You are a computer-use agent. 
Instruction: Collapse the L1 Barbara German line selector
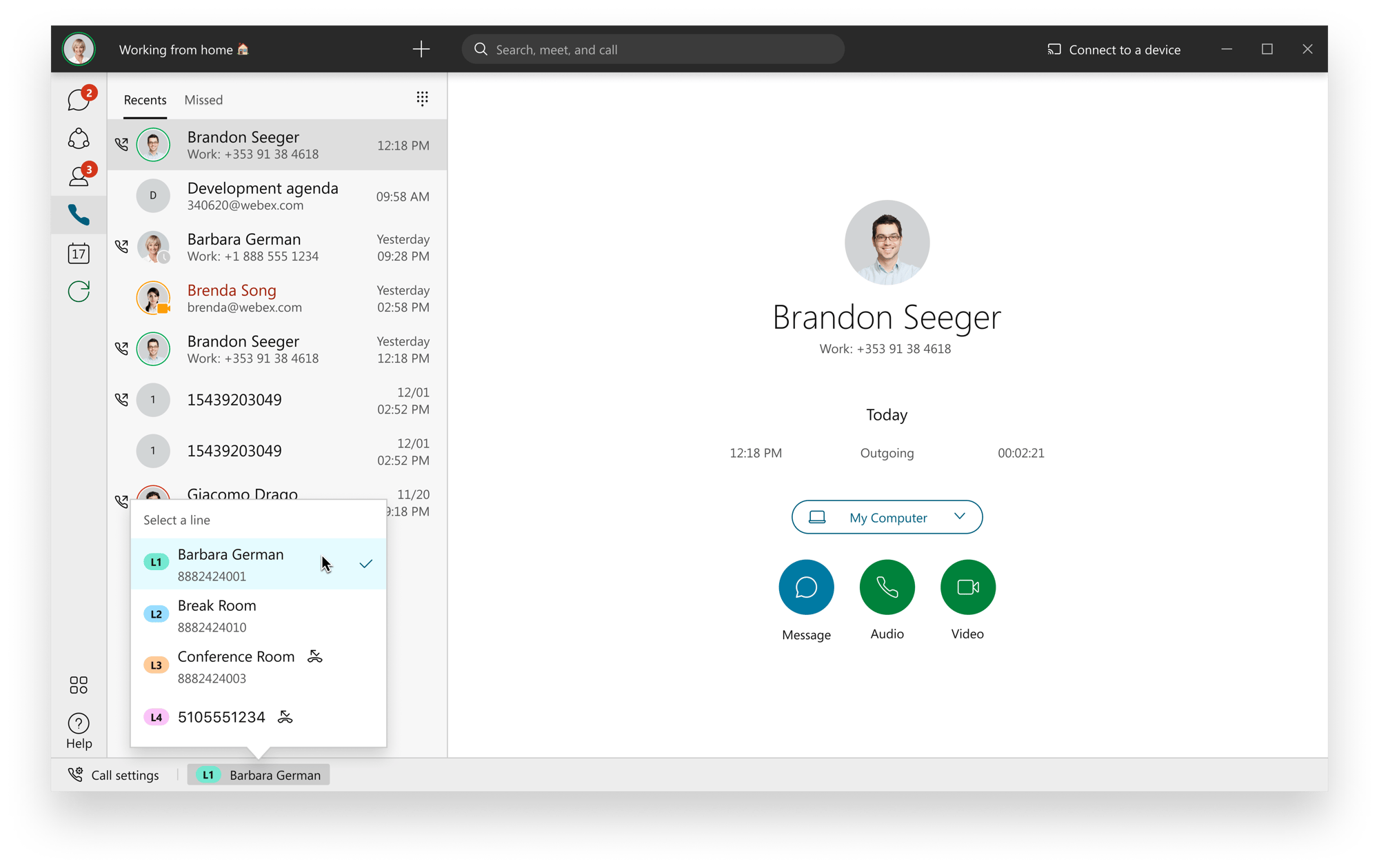(259, 775)
